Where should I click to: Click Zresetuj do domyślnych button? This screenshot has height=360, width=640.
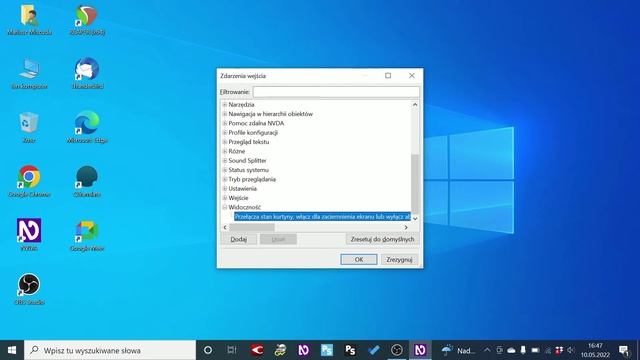coord(382,239)
